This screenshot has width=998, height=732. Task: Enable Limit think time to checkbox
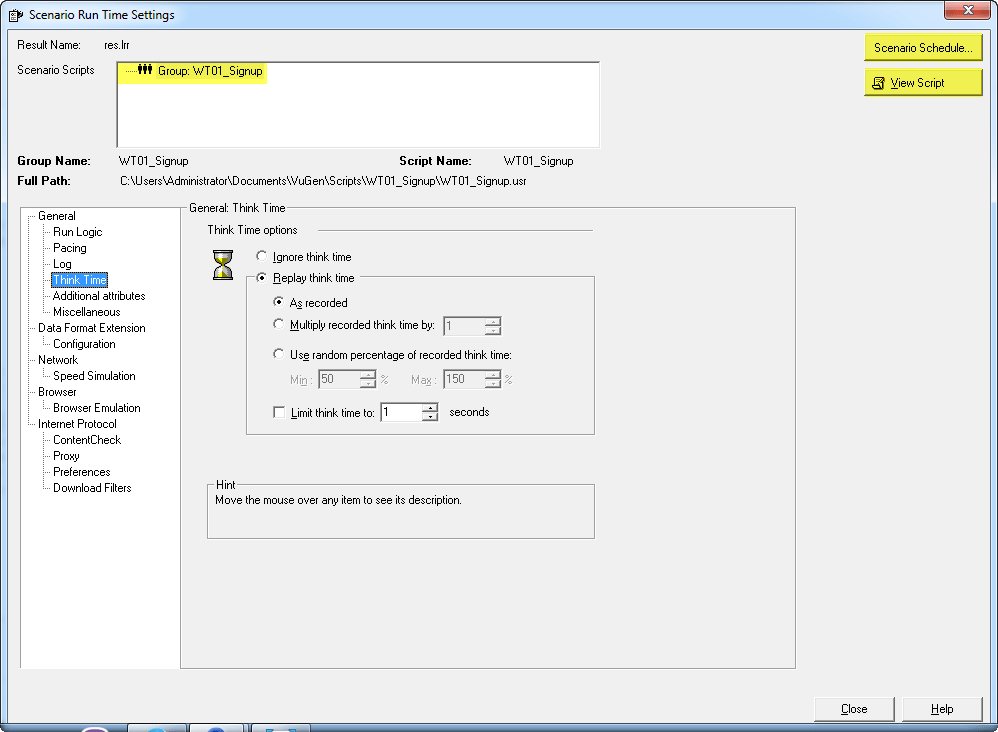pyautogui.click(x=279, y=412)
